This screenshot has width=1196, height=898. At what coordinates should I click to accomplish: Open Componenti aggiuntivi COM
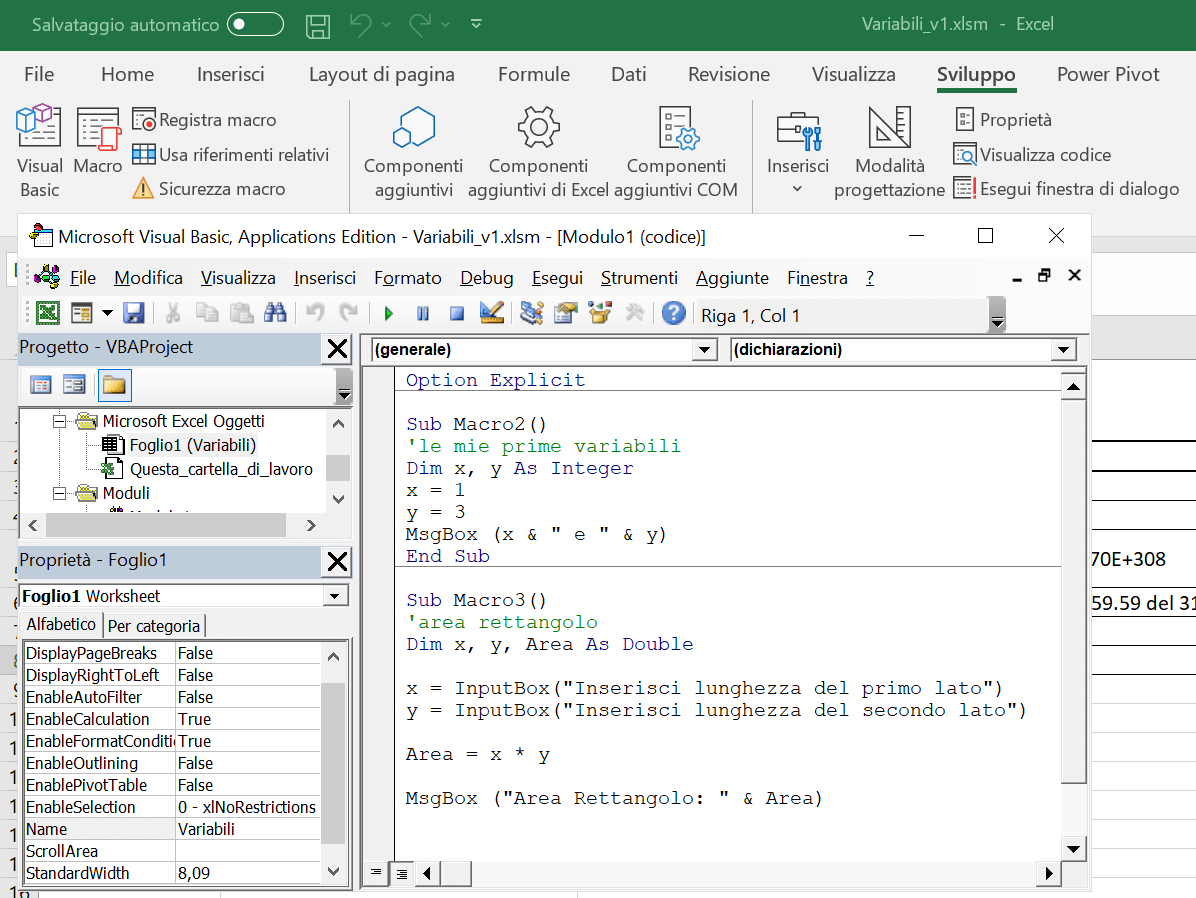point(677,151)
